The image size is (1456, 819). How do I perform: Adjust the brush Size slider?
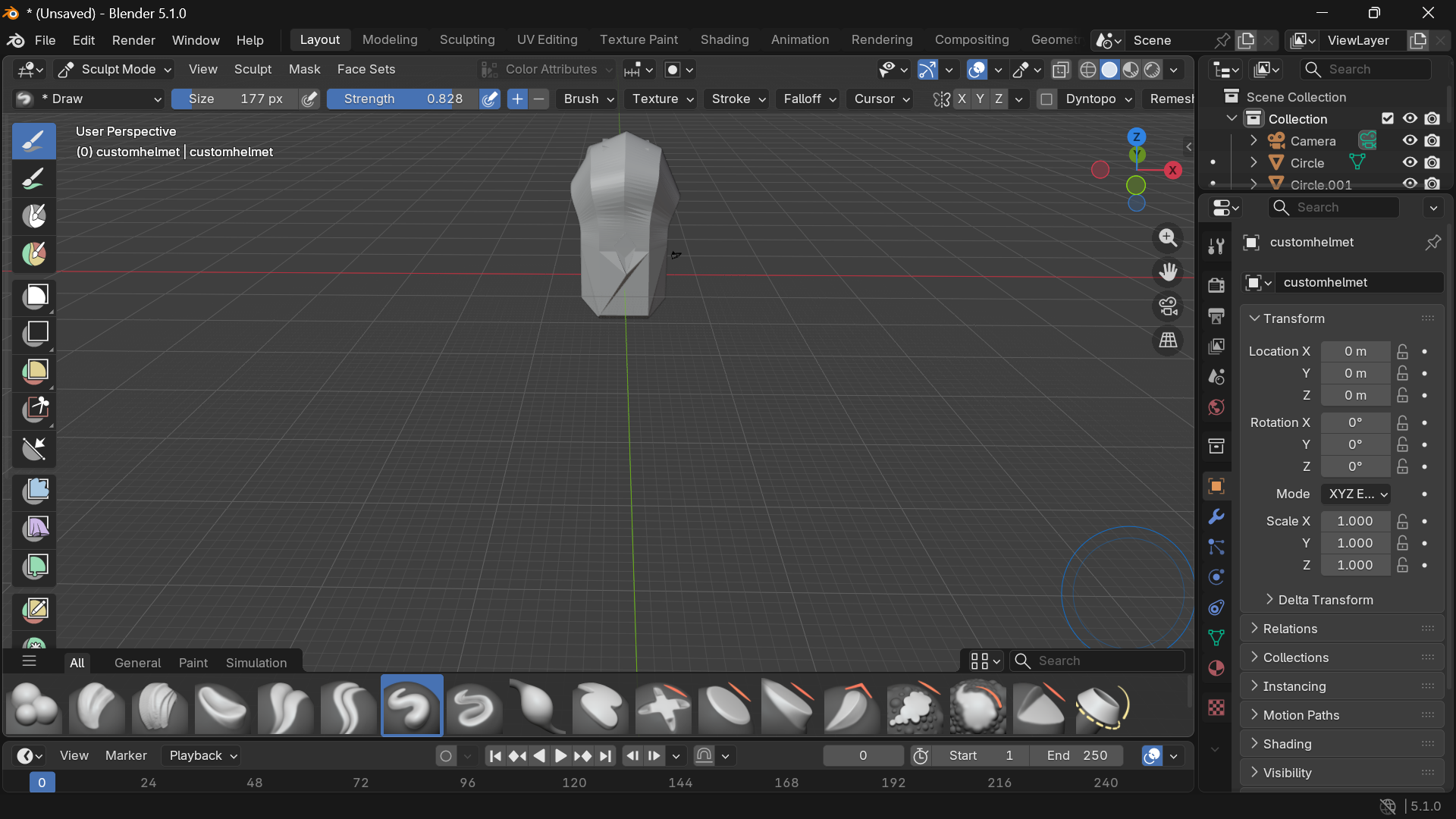(x=235, y=99)
